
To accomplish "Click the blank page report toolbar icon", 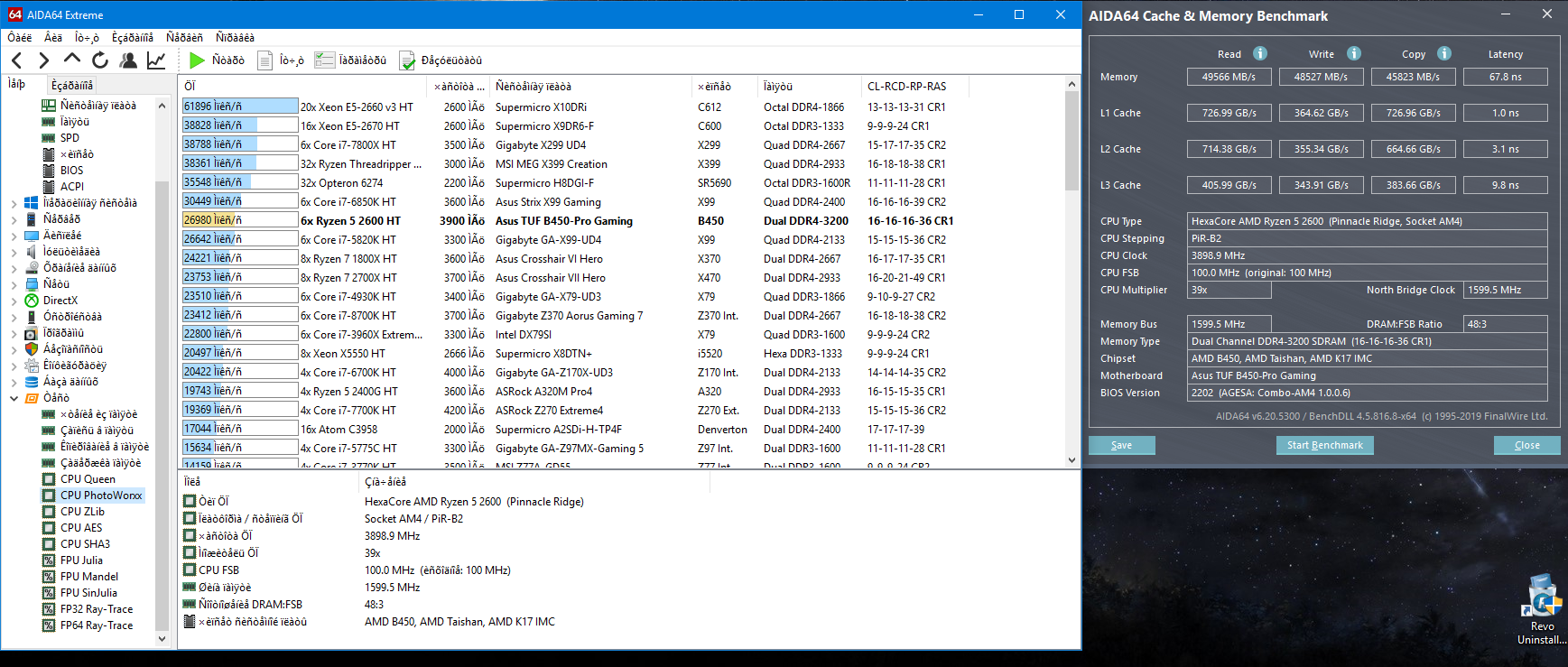I will [x=265, y=60].
